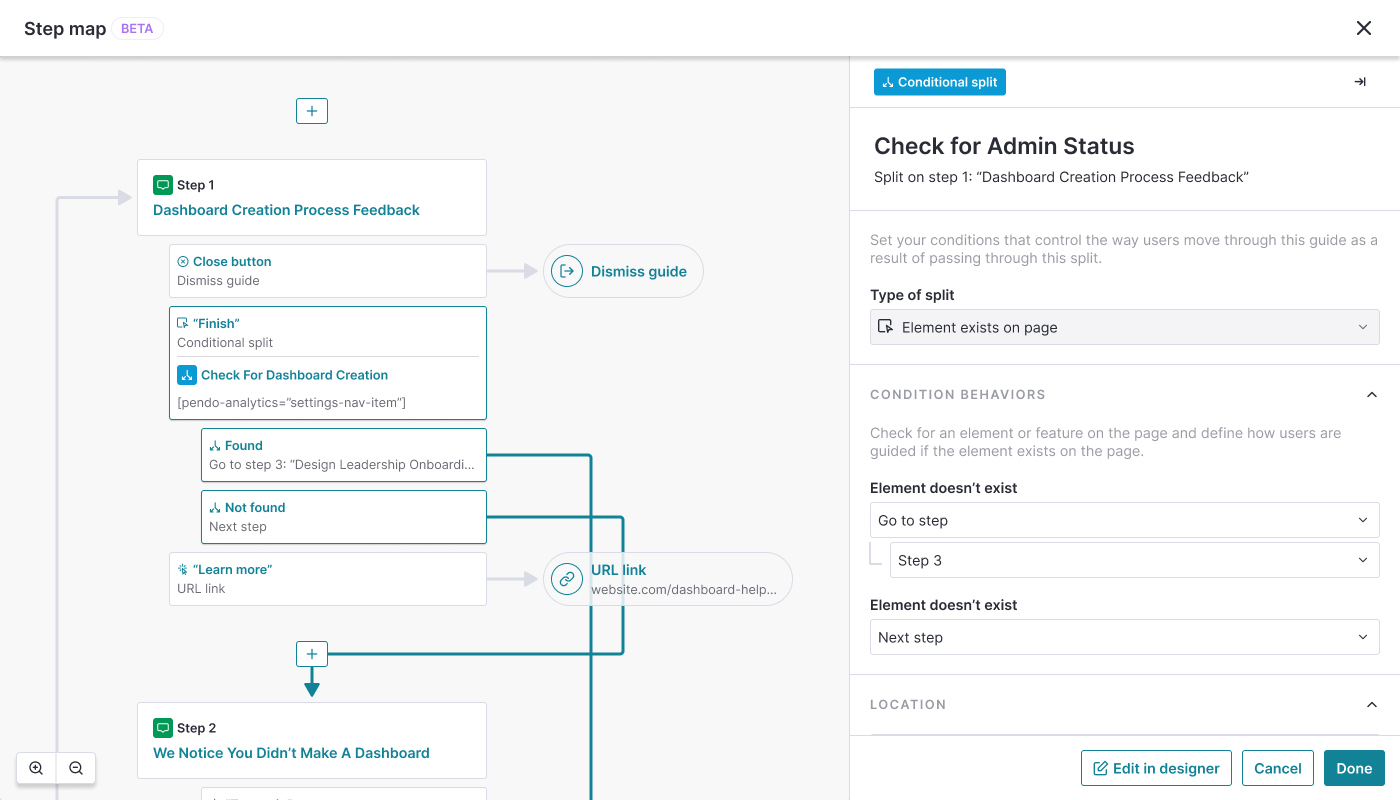Zoom in on the step map canvas
1400x800 pixels.
point(36,768)
